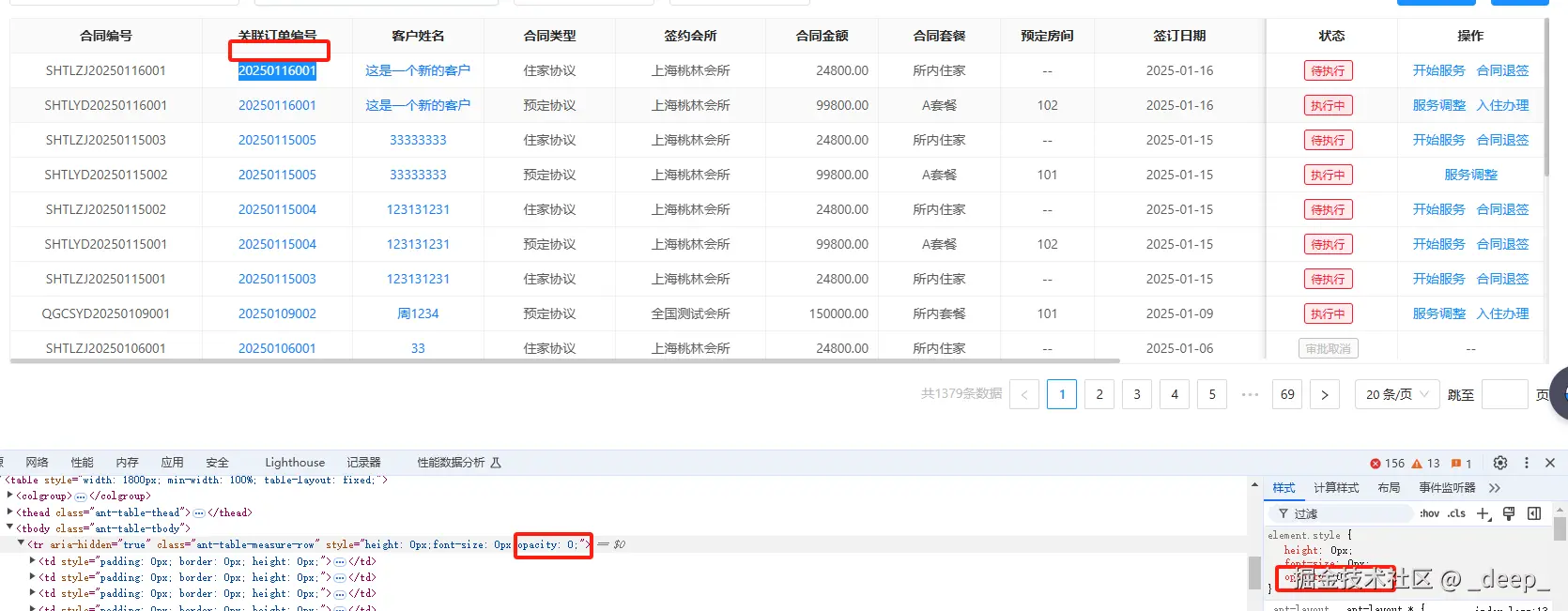Click the warning count 13 indicator

pos(1426,463)
